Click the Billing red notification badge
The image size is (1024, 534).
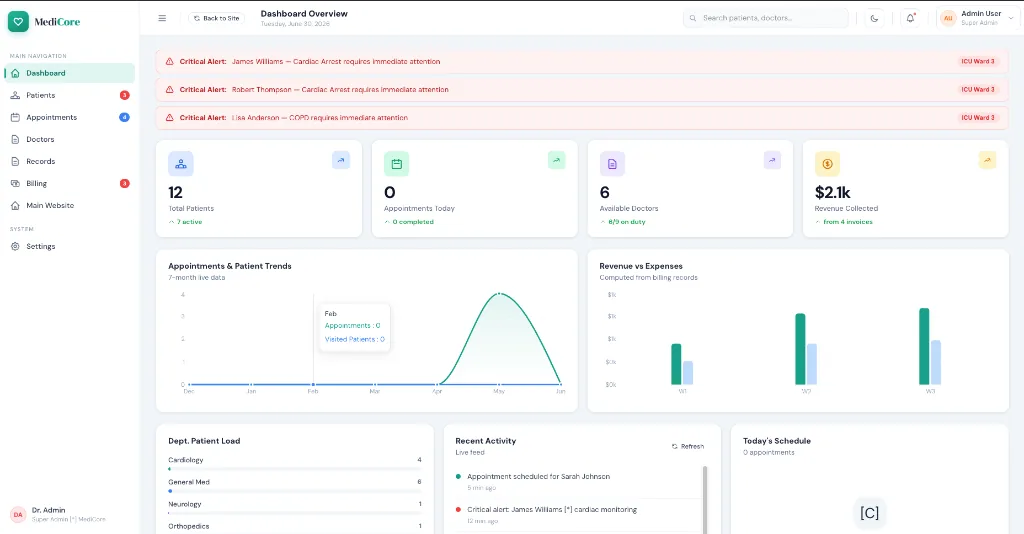pos(124,183)
